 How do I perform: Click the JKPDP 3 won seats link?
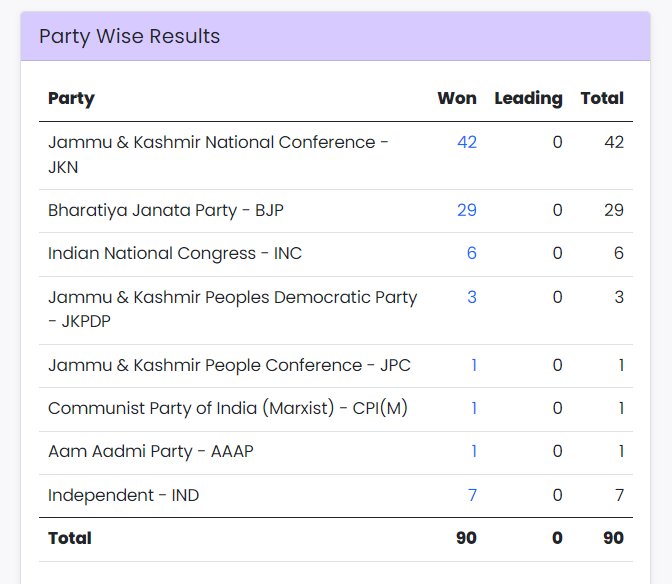click(x=472, y=297)
